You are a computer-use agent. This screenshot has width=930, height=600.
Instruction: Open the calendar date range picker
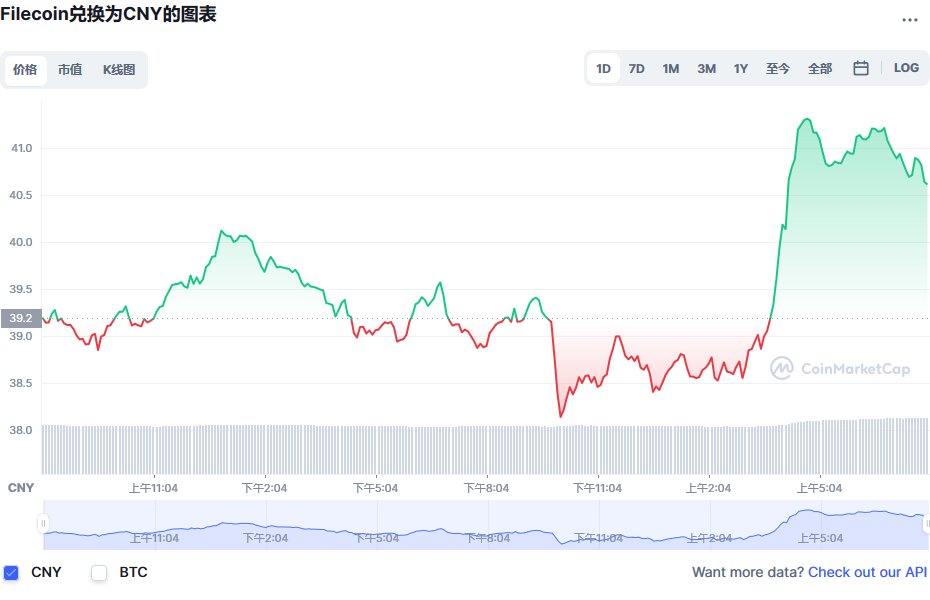[x=861, y=68]
